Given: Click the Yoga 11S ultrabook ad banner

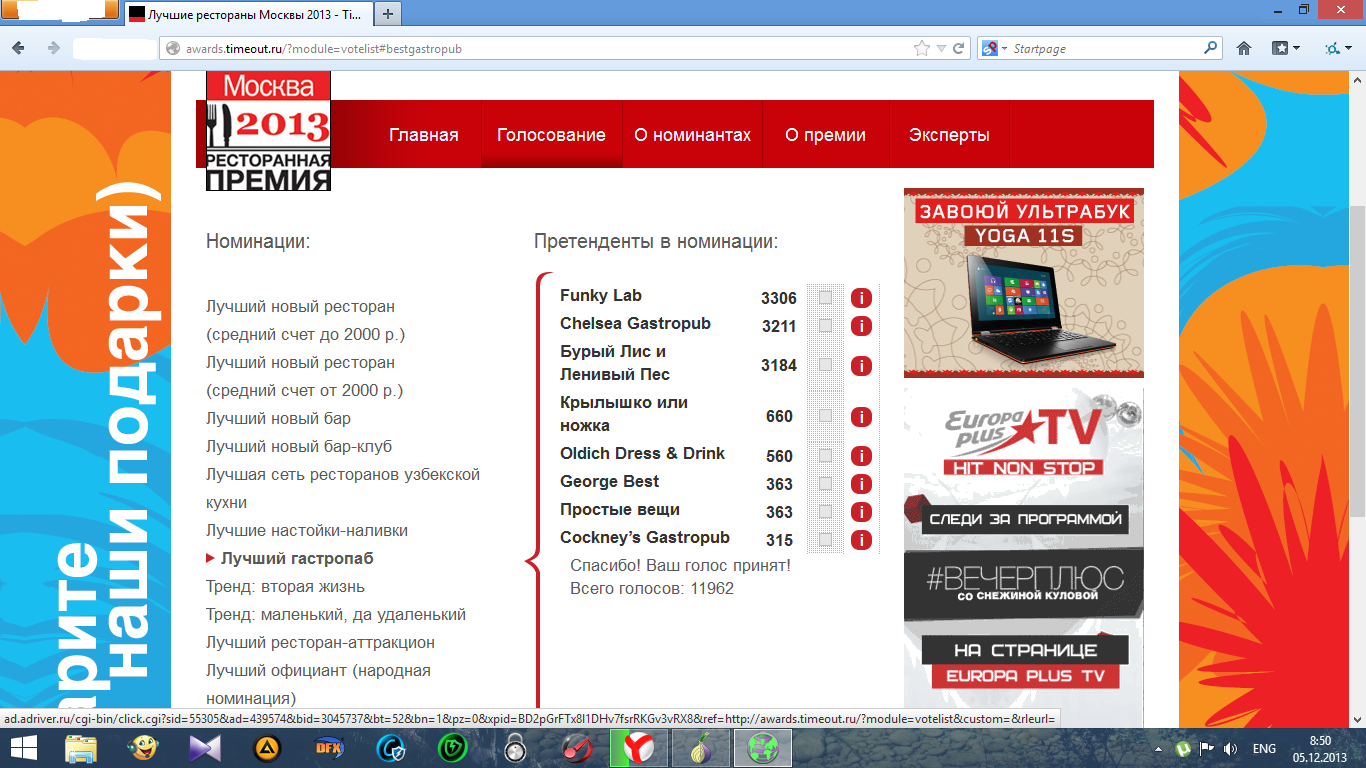Looking at the screenshot, I should point(1023,283).
